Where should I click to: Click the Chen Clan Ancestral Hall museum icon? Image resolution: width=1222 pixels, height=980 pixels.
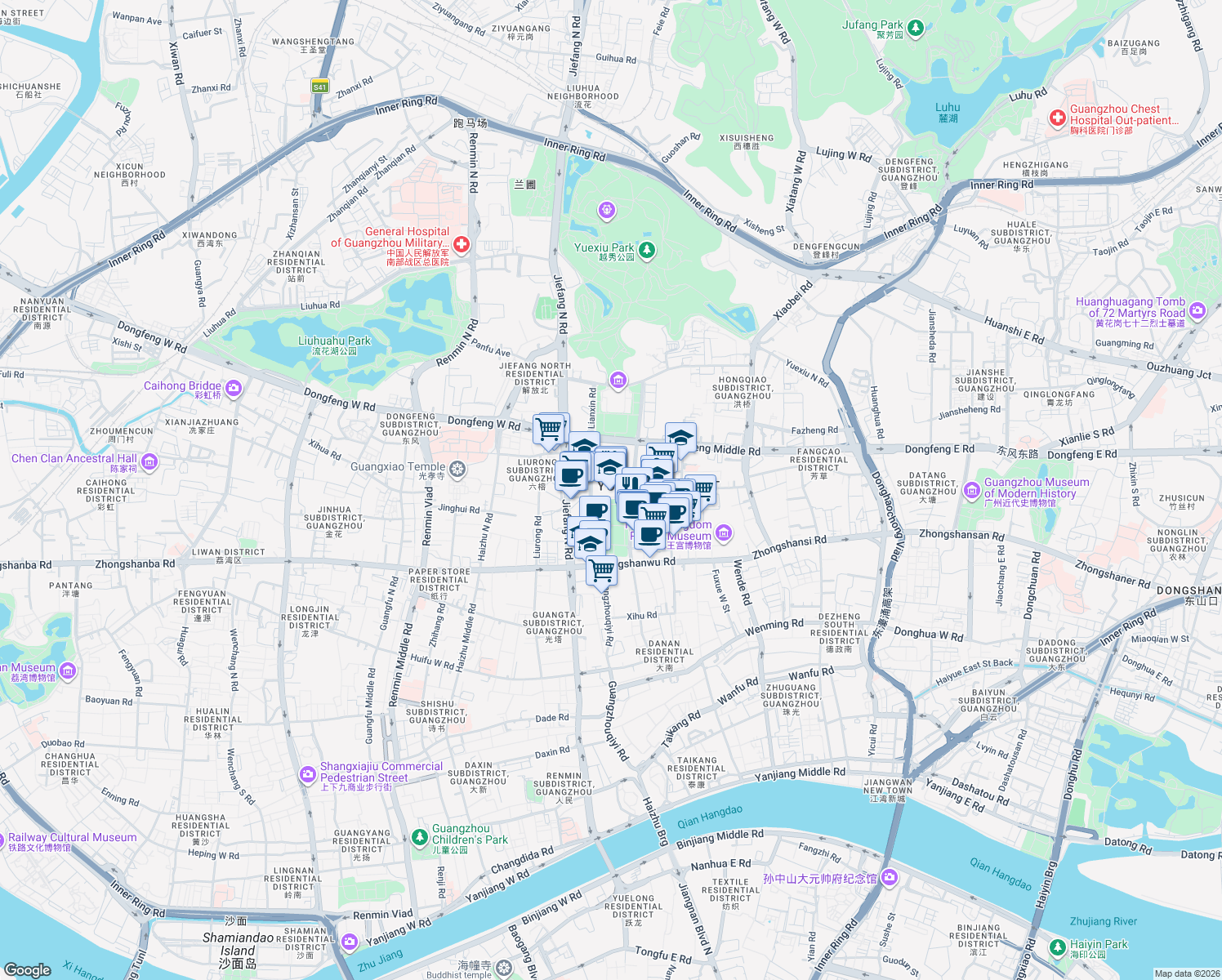point(149,462)
